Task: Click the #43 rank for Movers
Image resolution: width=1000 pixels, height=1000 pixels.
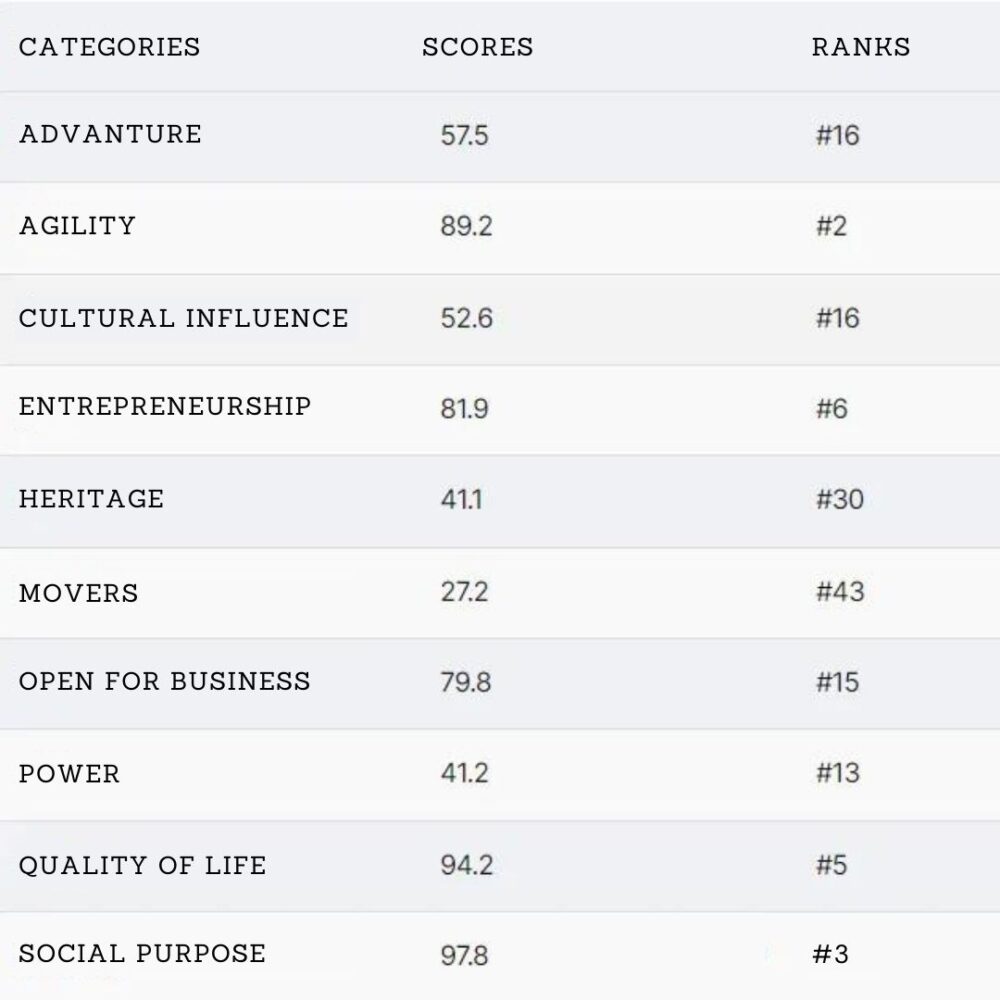Action: click(839, 592)
